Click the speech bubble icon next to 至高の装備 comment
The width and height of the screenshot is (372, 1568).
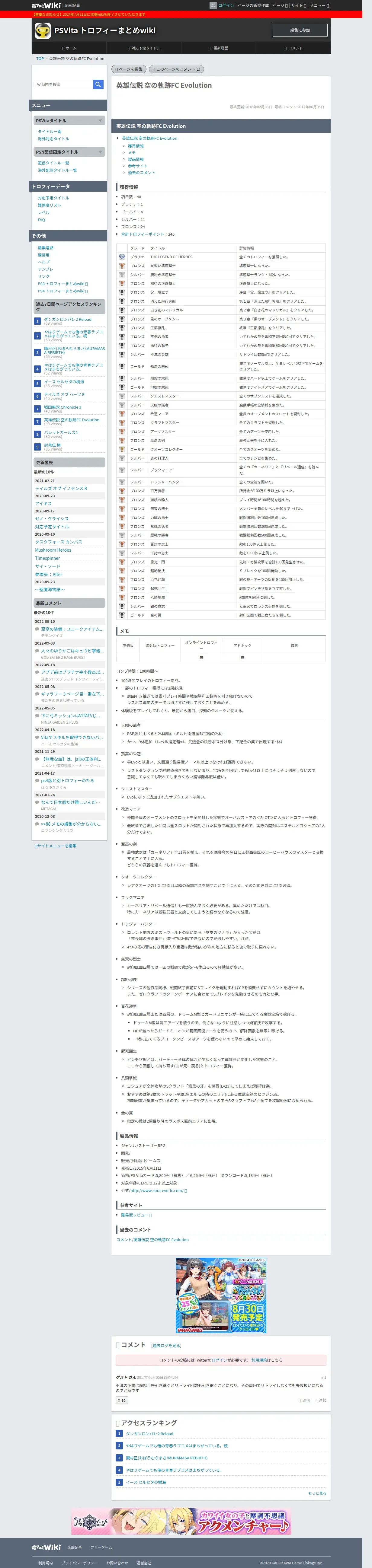coord(37,629)
